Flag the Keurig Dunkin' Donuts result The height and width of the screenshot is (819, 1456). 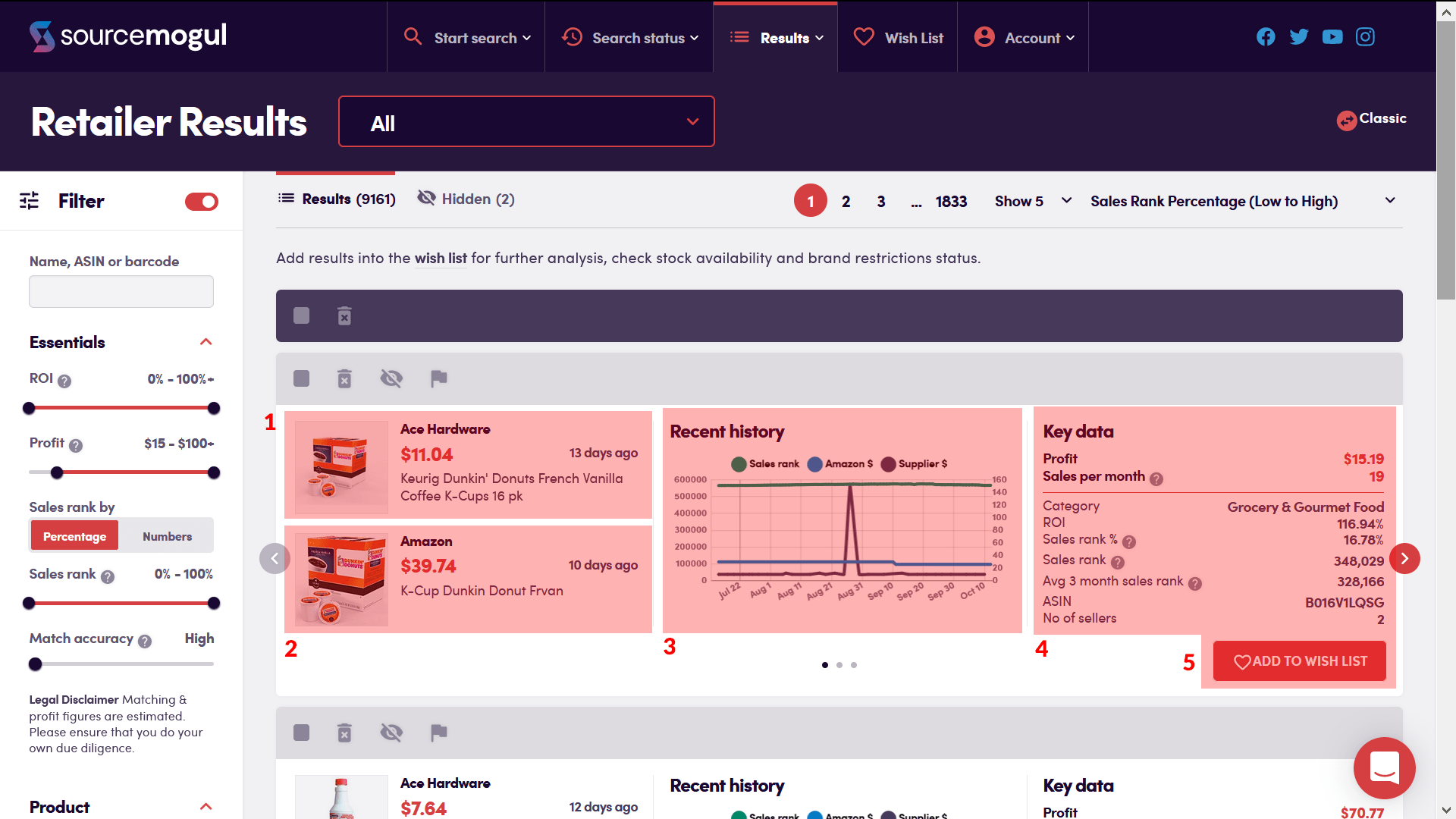click(438, 378)
